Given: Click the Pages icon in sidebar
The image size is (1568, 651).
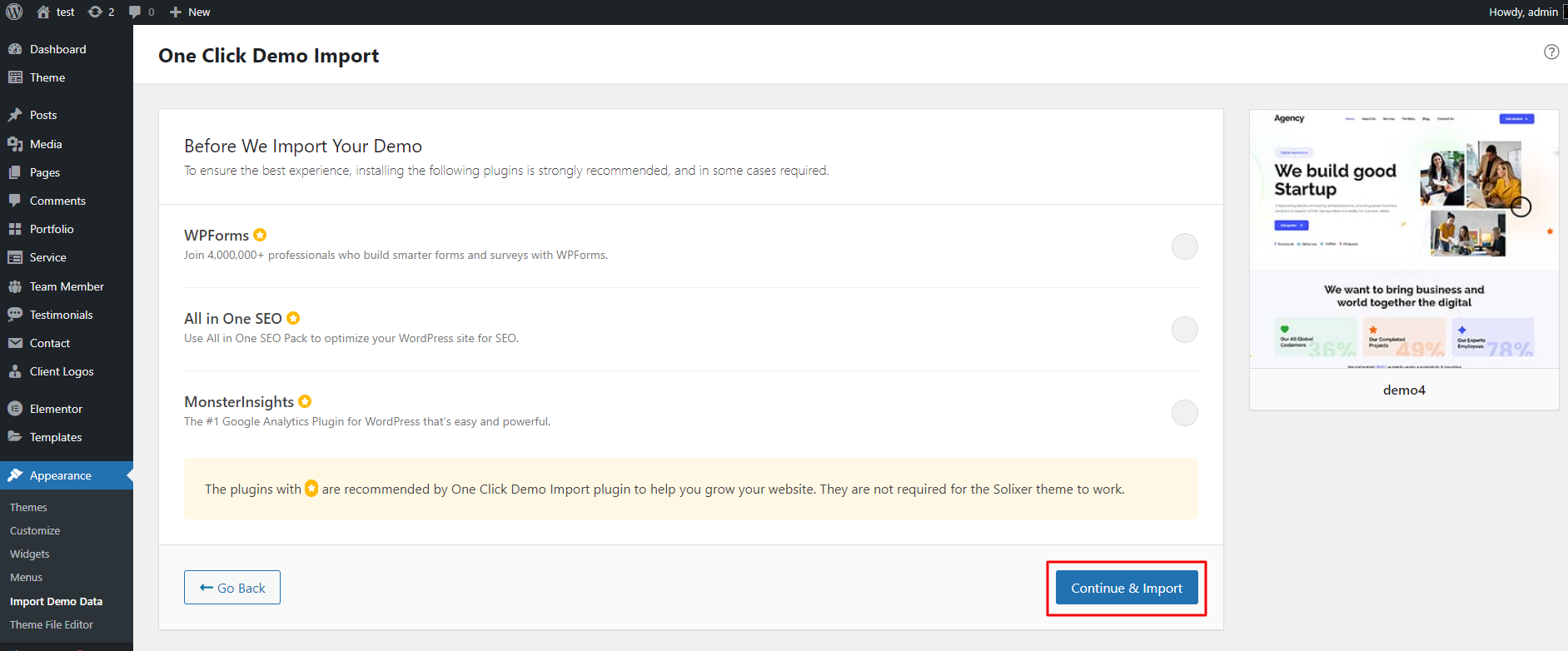Looking at the screenshot, I should pyautogui.click(x=15, y=172).
